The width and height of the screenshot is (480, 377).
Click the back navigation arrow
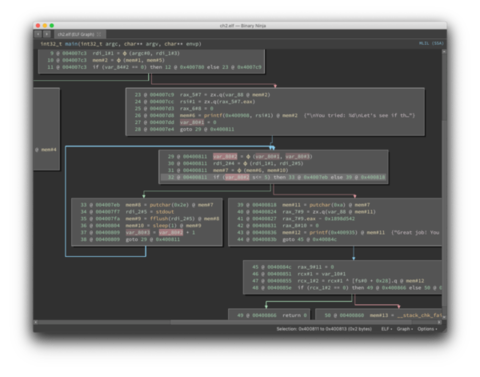(x=38, y=34)
